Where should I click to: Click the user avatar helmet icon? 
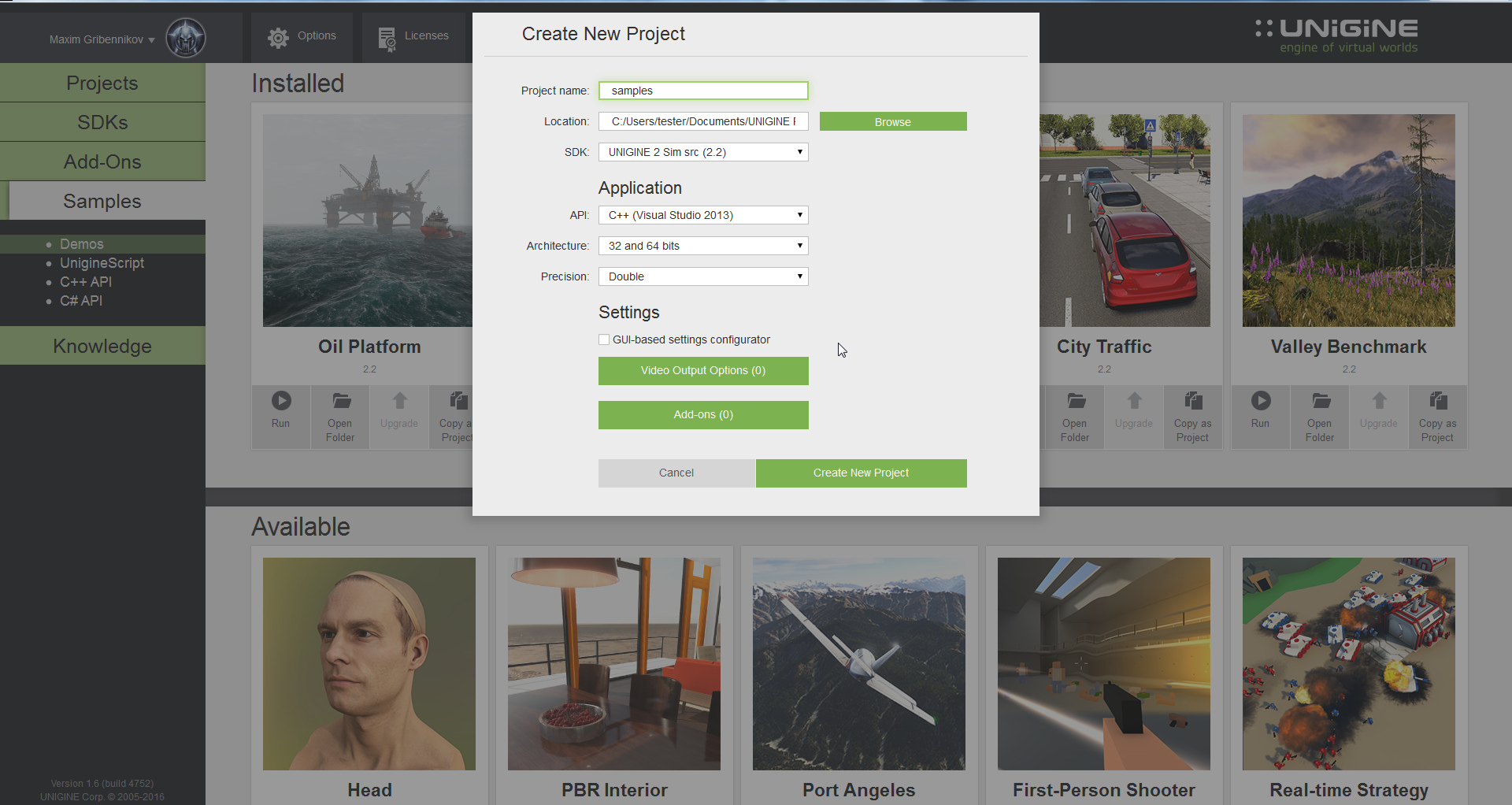pyautogui.click(x=186, y=38)
